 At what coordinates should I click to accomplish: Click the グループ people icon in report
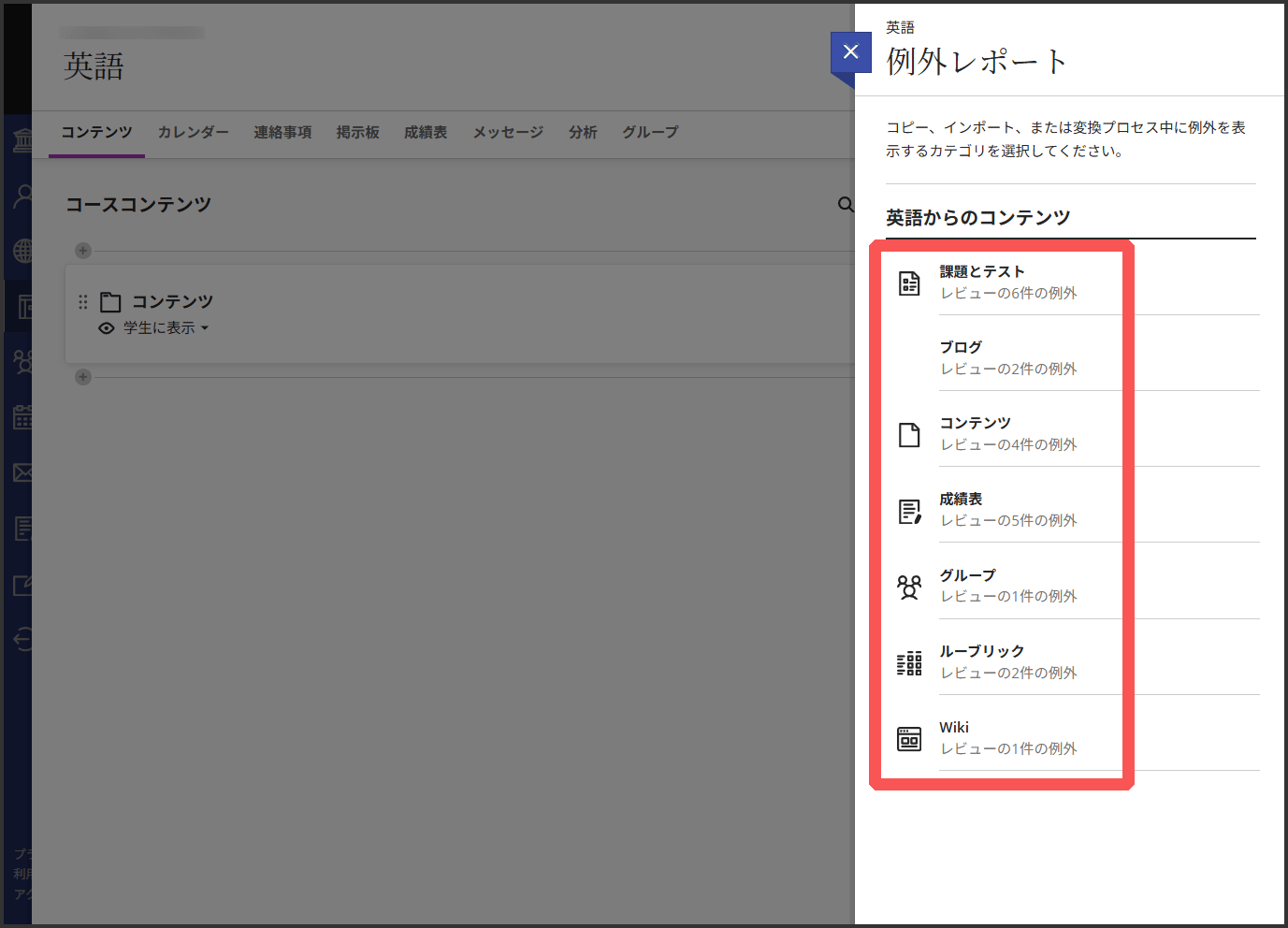909,587
